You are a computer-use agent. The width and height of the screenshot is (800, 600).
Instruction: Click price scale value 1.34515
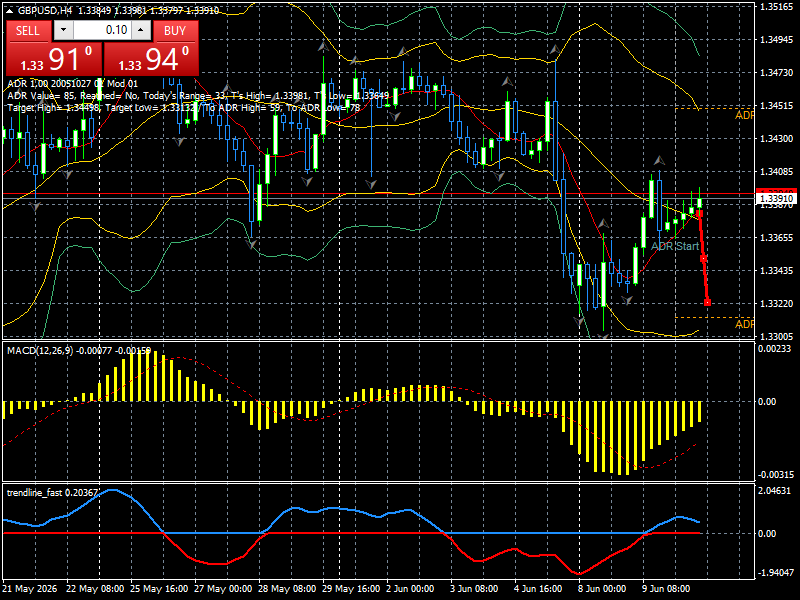776,106
